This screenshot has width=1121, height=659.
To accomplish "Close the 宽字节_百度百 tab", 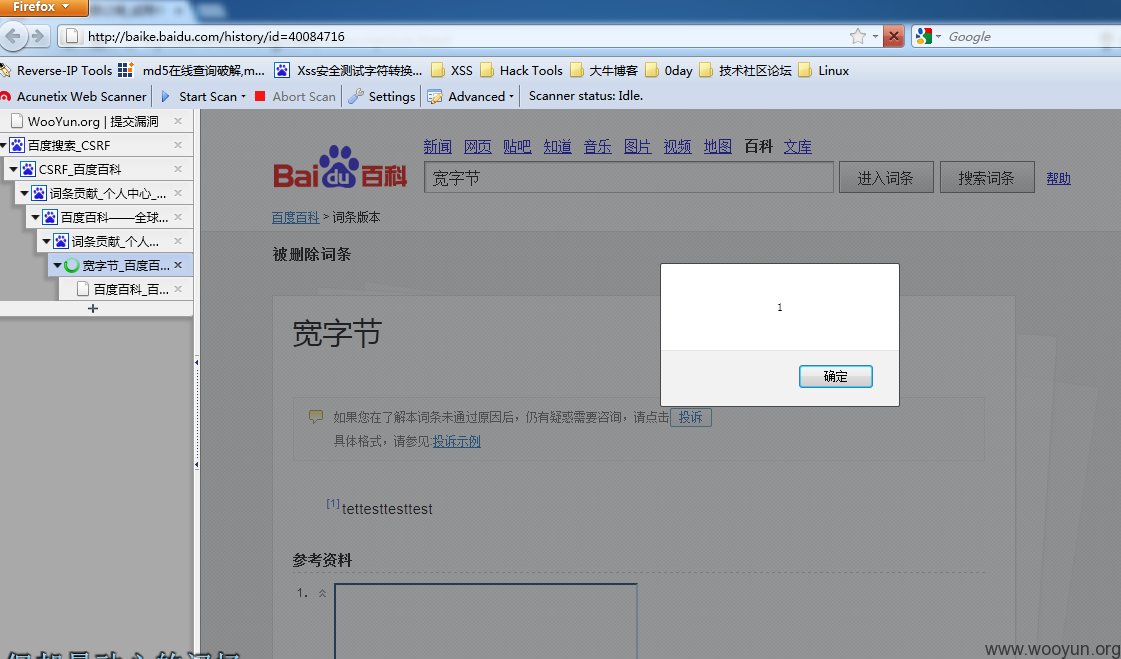I will coord(178,264).
